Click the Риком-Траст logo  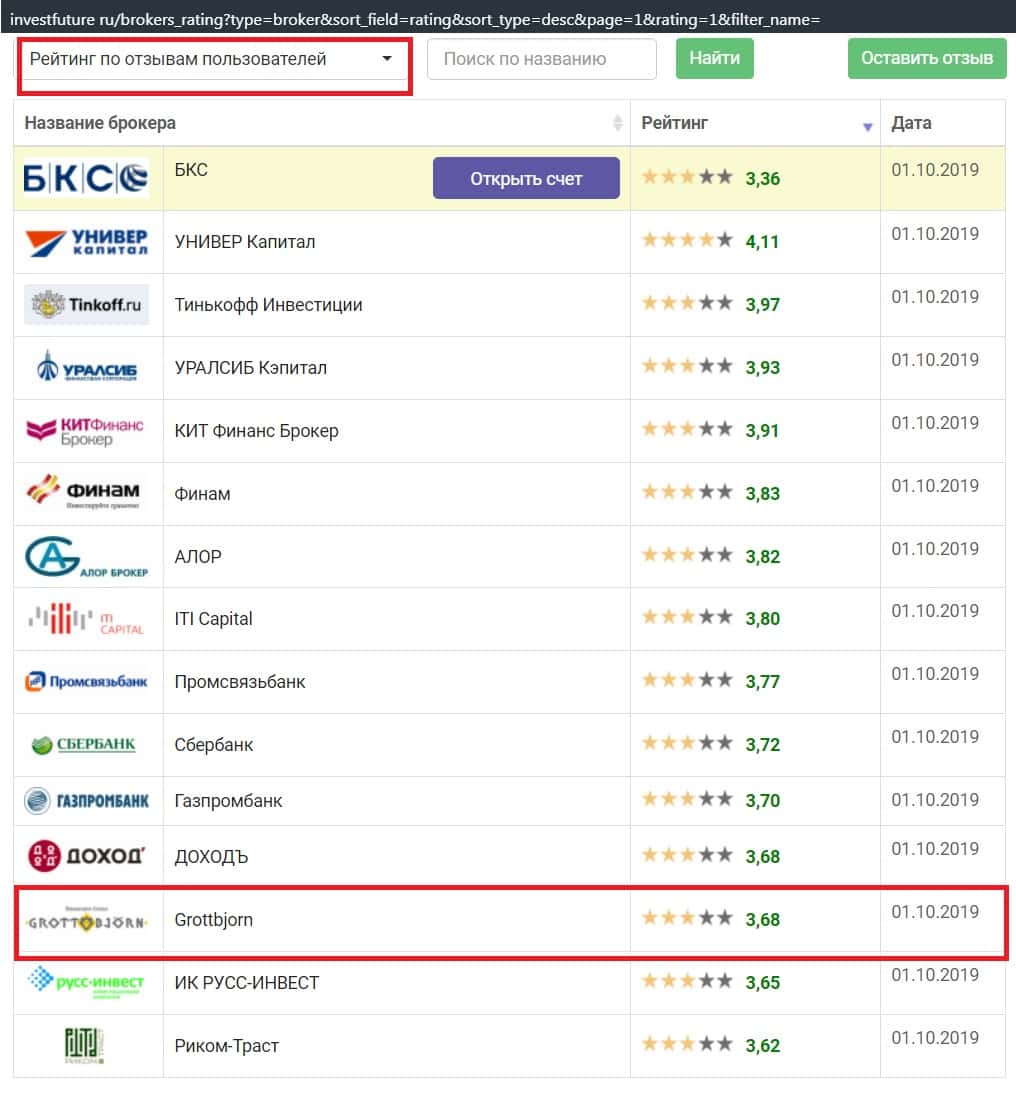click(x=84, y=1046)
